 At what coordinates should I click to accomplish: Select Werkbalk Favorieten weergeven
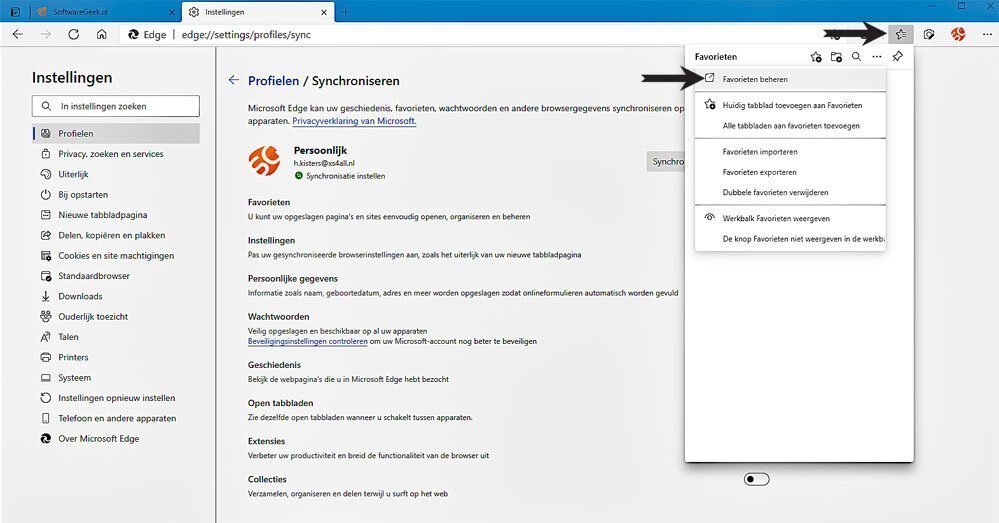[790, 218]
